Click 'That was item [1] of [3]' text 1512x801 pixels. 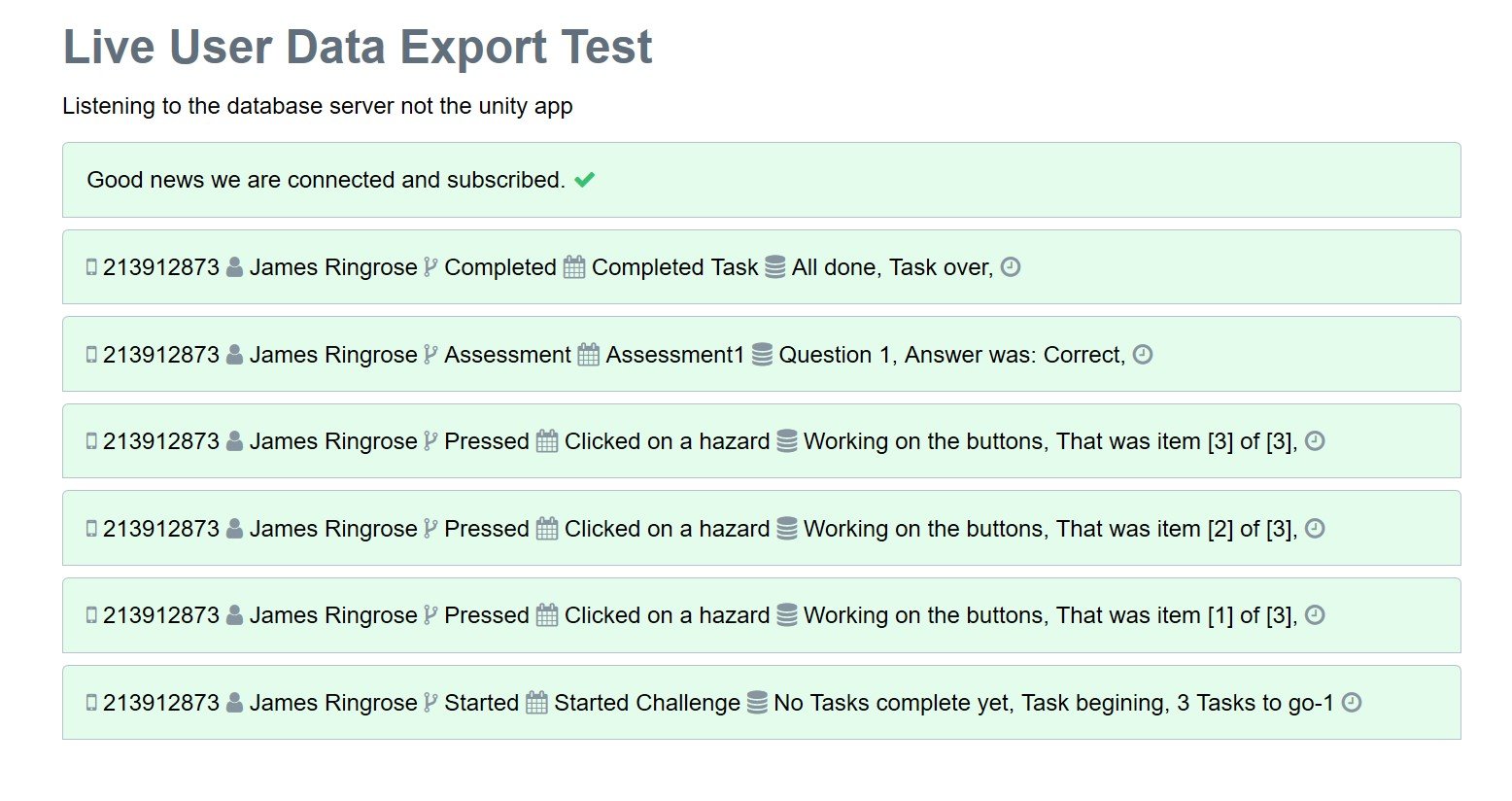point(1176,615)
